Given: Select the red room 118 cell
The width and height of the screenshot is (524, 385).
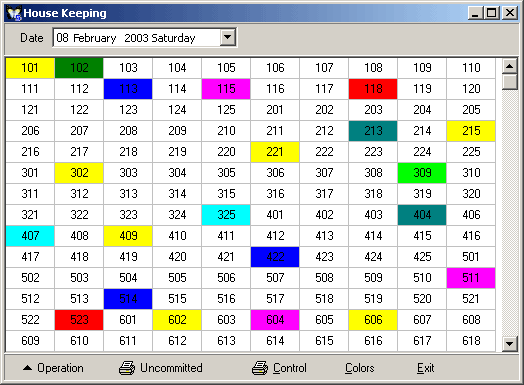Looking at the screenshot, I should 373,89.
